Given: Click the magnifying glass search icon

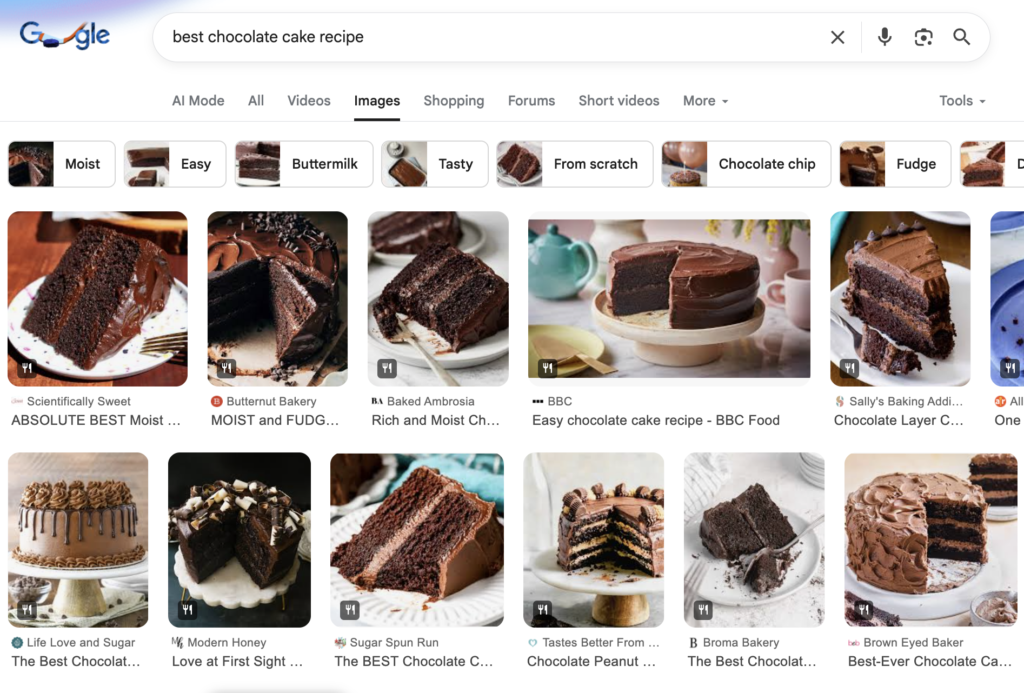Looking at the screenshot, I should point(961,37).
